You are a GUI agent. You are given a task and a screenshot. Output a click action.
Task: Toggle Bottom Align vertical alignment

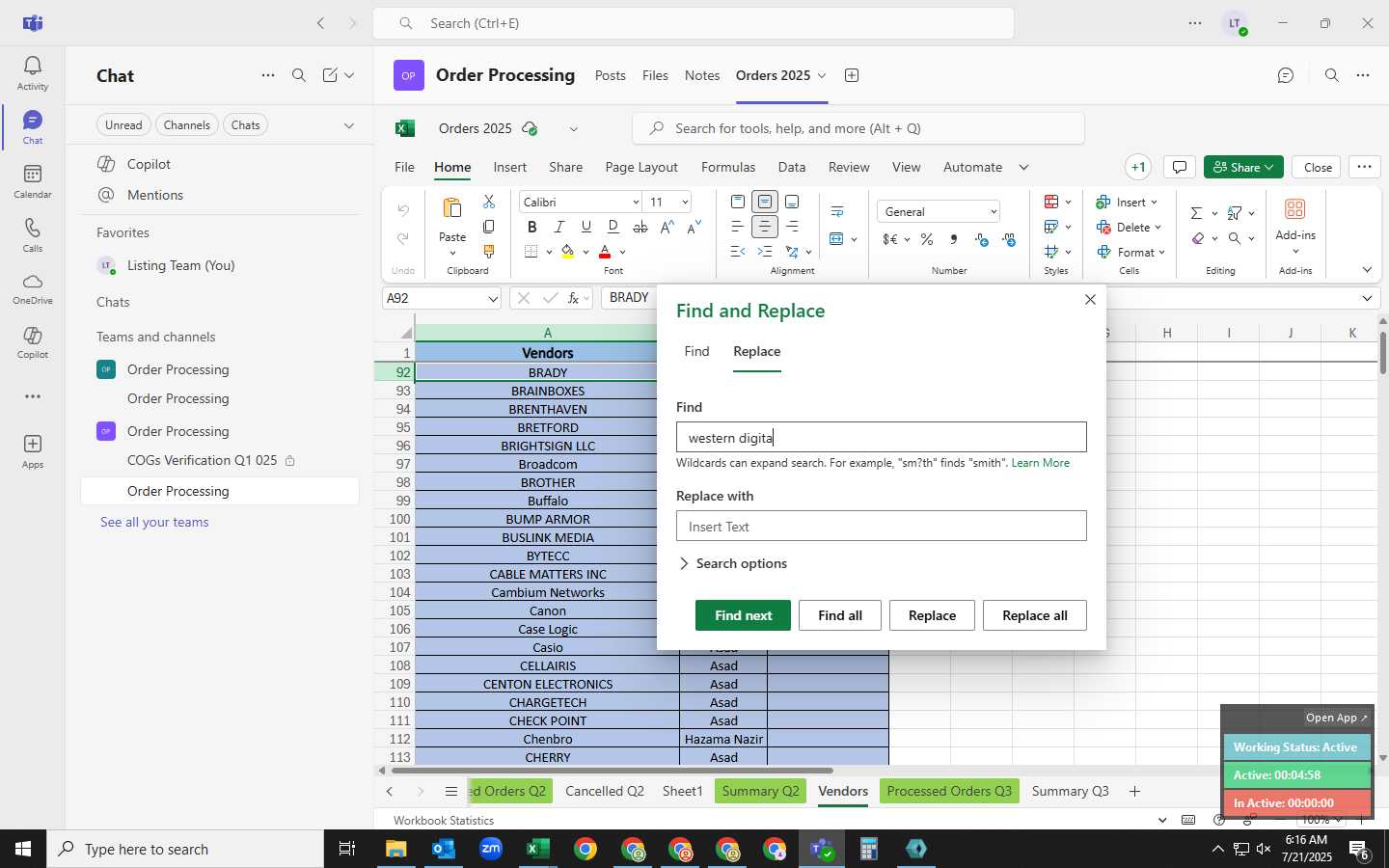point(792,202)
